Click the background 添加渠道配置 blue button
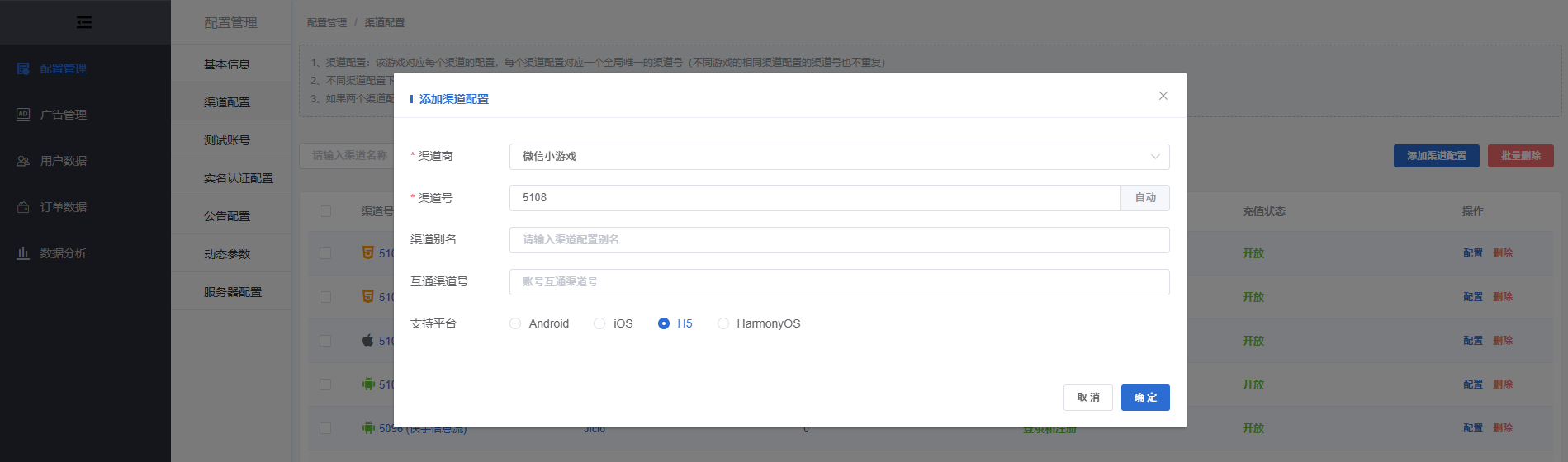The width and height of the screenshot is (1568, 462). click(1437, 156)
